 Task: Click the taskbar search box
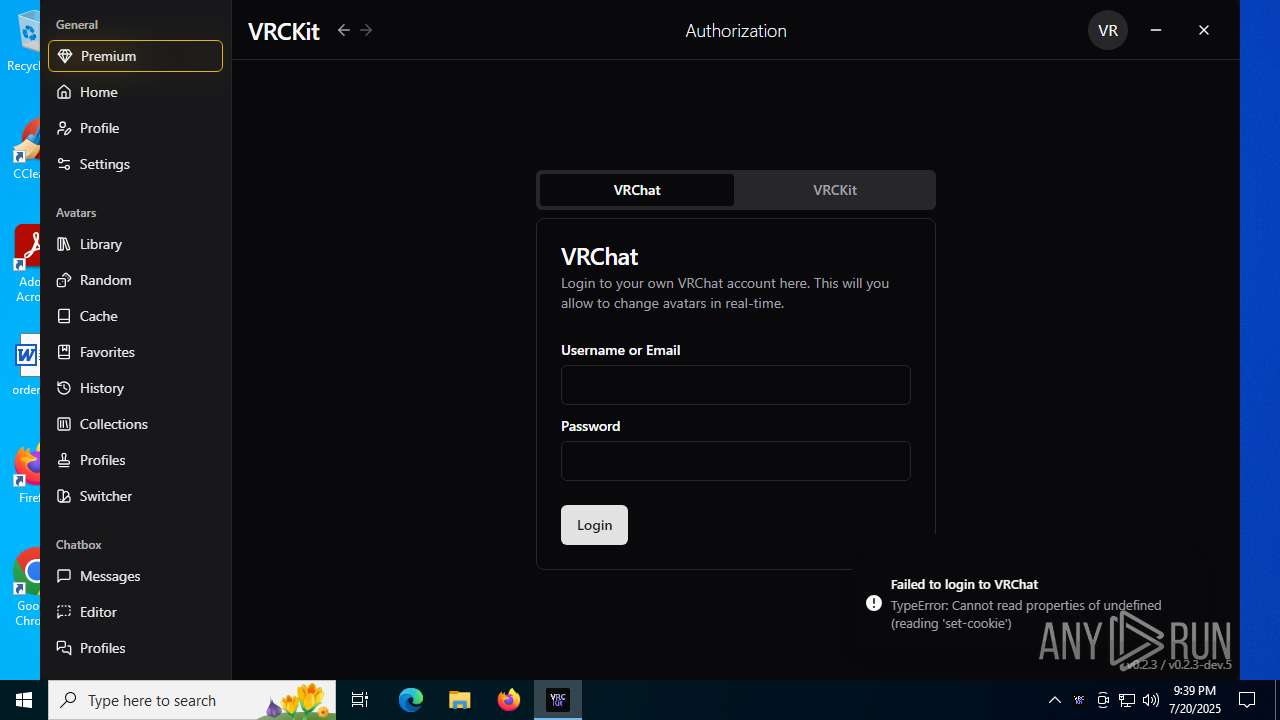tap(192, 700)
